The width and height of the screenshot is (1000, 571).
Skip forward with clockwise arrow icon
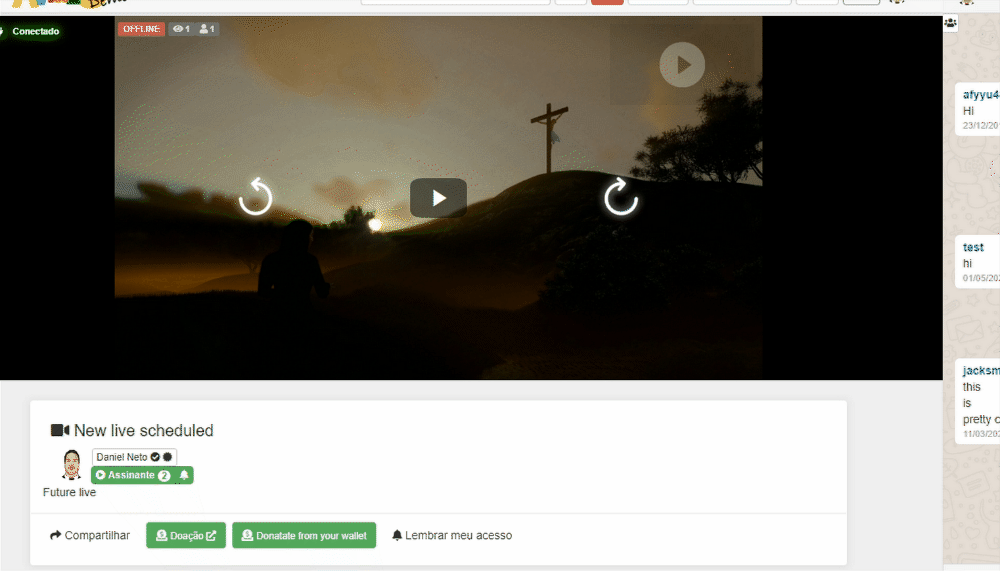pyautogui.click(x=621, y=197)
